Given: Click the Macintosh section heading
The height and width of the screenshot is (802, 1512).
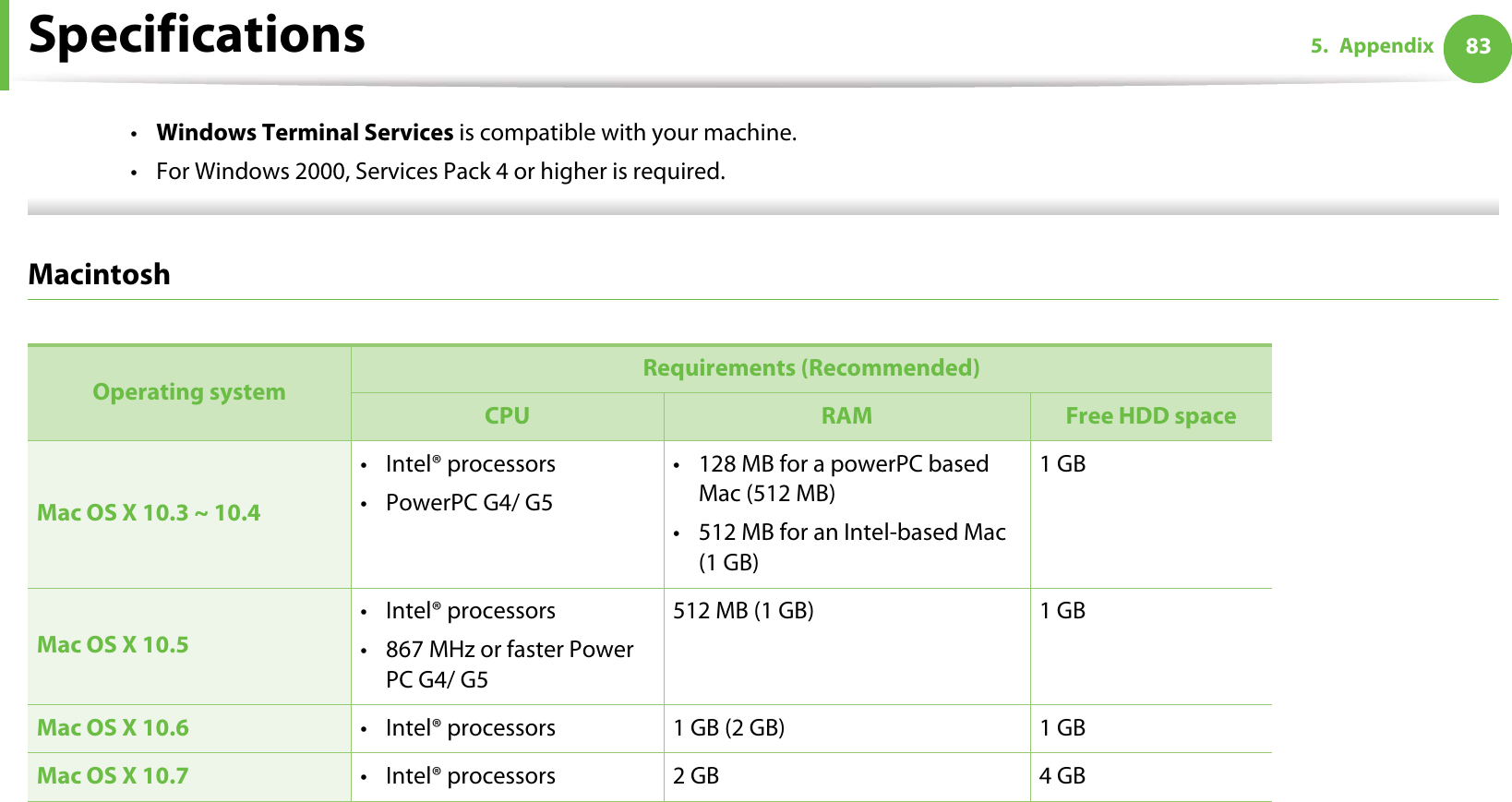Looking at the screenshot, I should click(x=100, y=274).
